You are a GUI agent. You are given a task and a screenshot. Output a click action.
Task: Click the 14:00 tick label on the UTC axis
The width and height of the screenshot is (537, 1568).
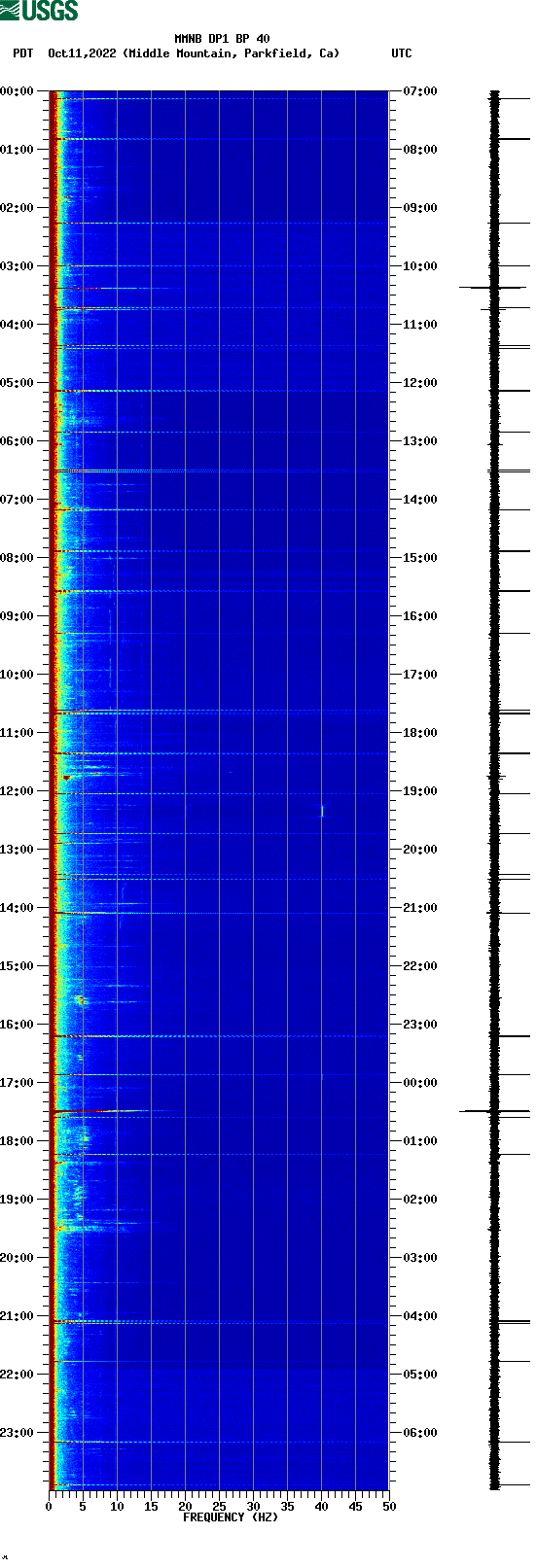420,500
